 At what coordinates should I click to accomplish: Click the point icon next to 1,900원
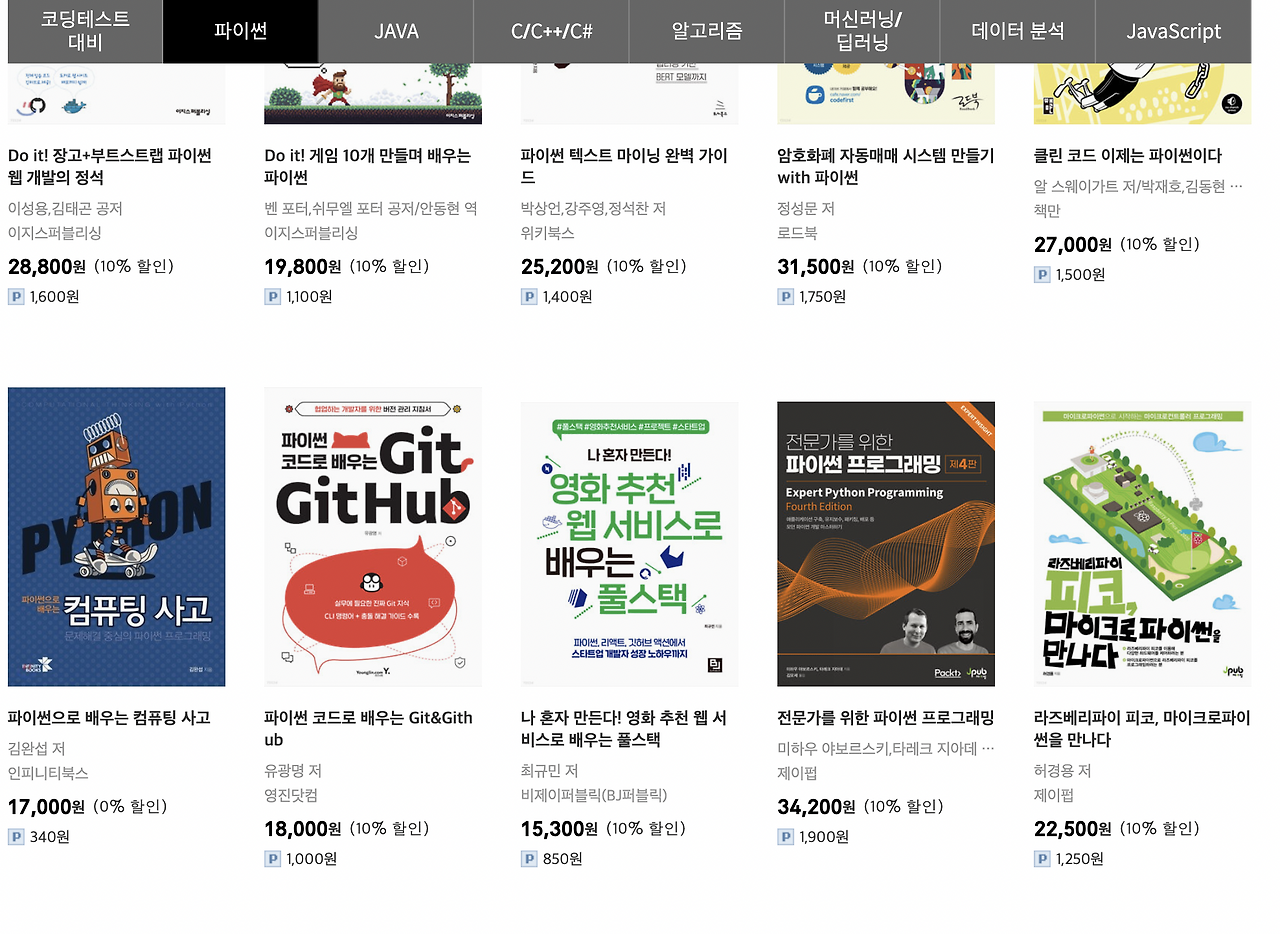pos(786,836)
